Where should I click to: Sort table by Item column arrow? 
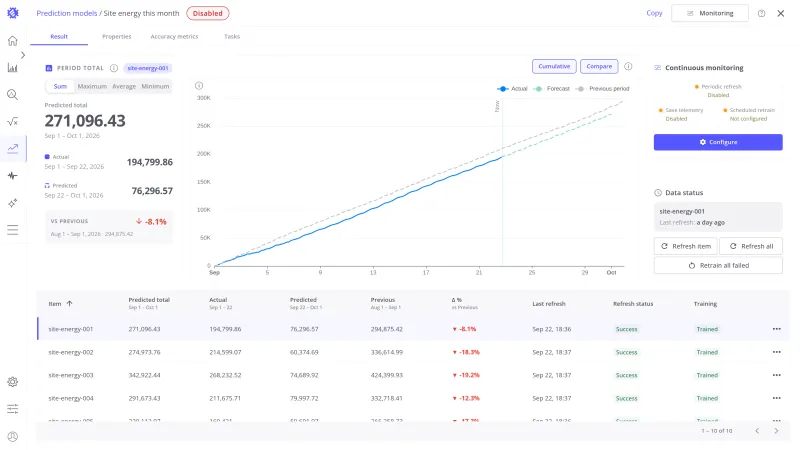[x=69, y=304]
